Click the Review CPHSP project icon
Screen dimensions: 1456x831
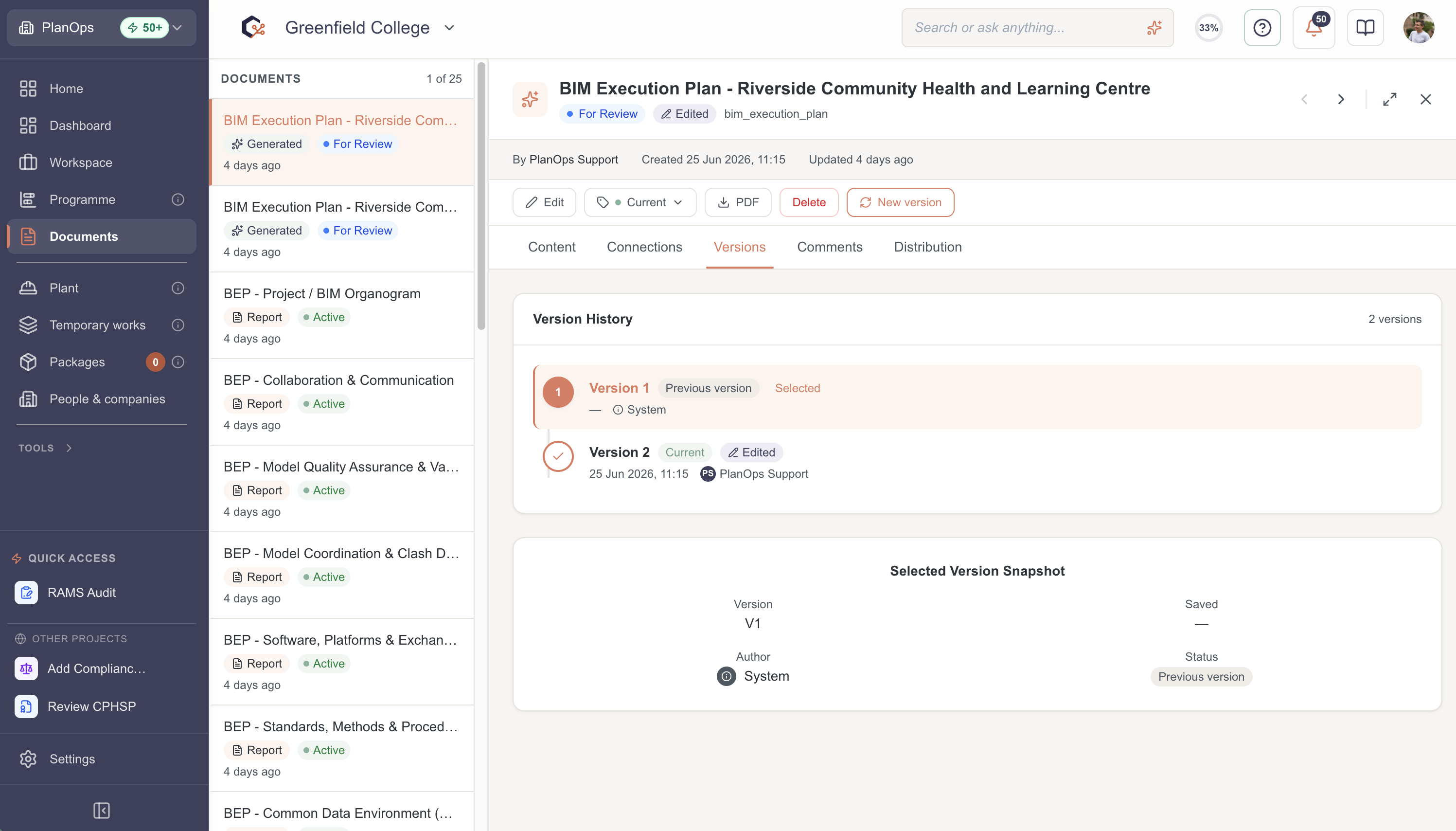[x=26, y=706]
